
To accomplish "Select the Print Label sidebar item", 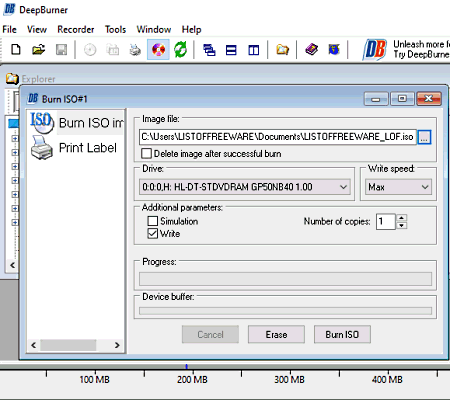I will tap(74, 148).
